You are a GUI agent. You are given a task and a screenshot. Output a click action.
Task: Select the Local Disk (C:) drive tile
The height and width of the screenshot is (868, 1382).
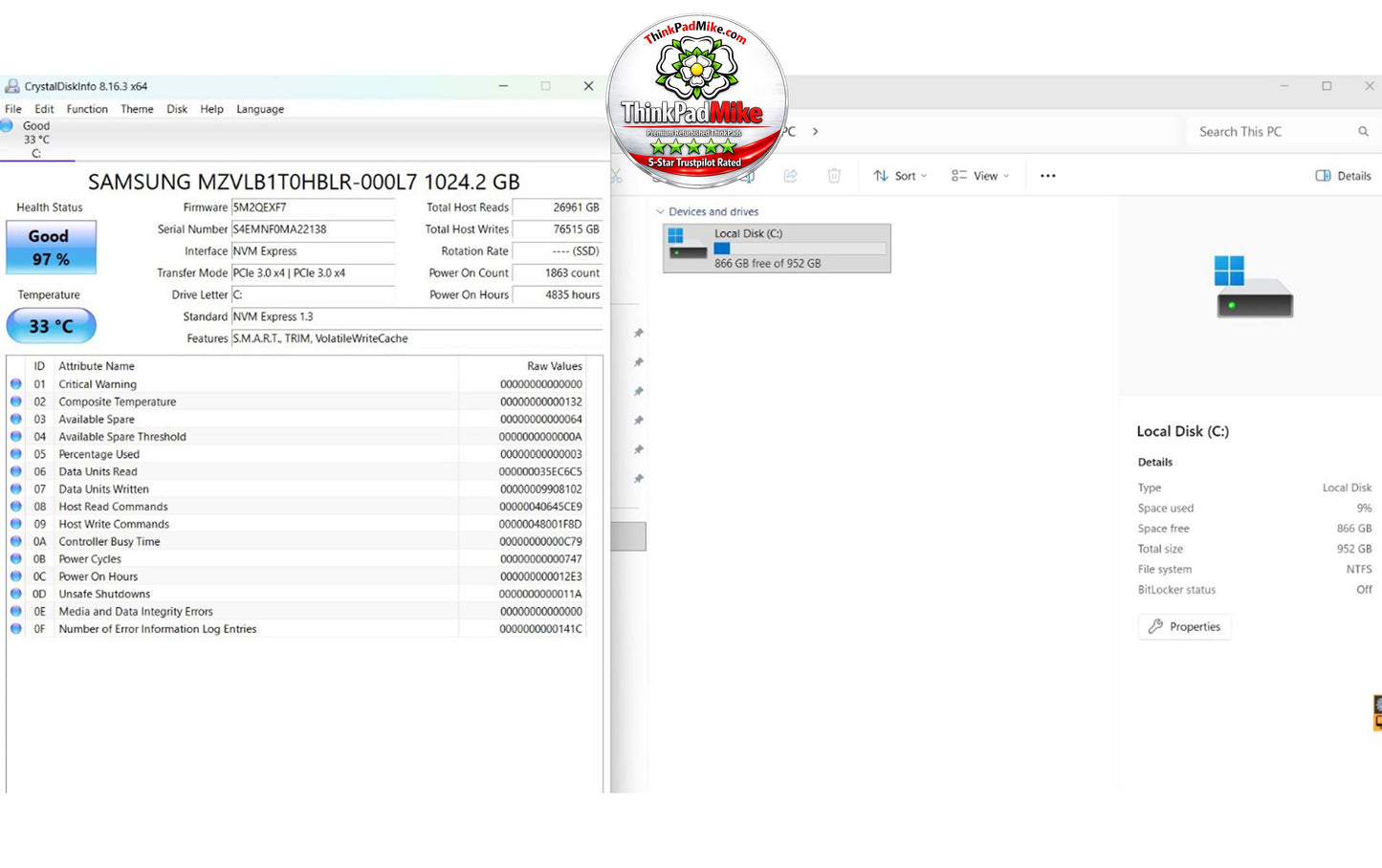pos(777,249)
